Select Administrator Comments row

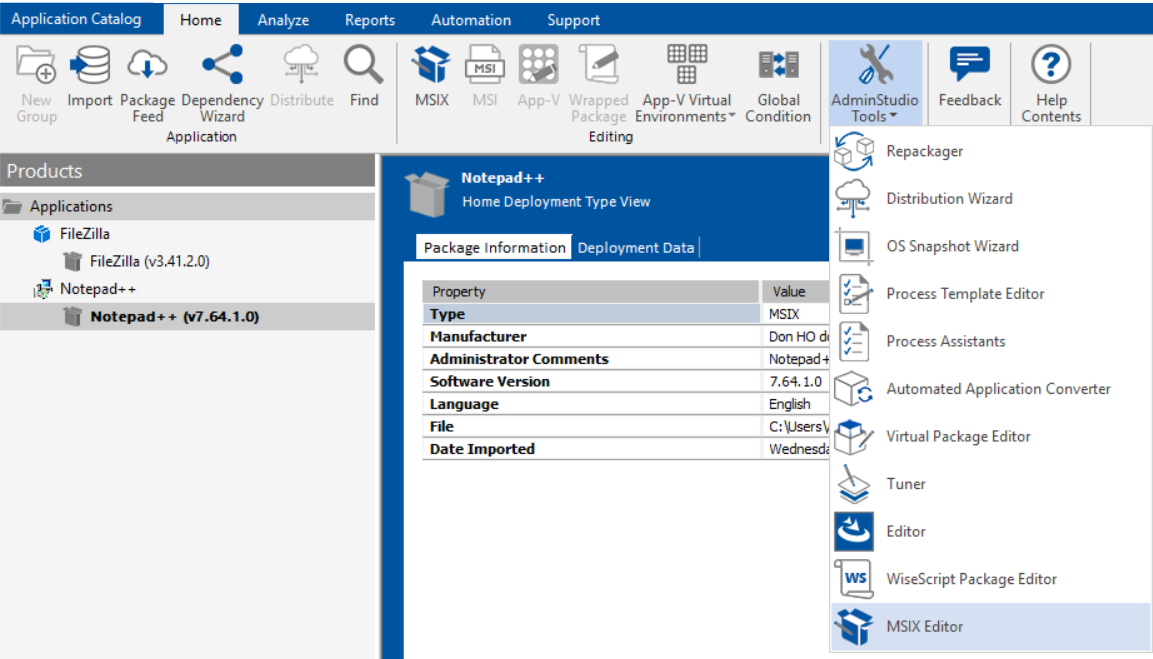point(626,359)
